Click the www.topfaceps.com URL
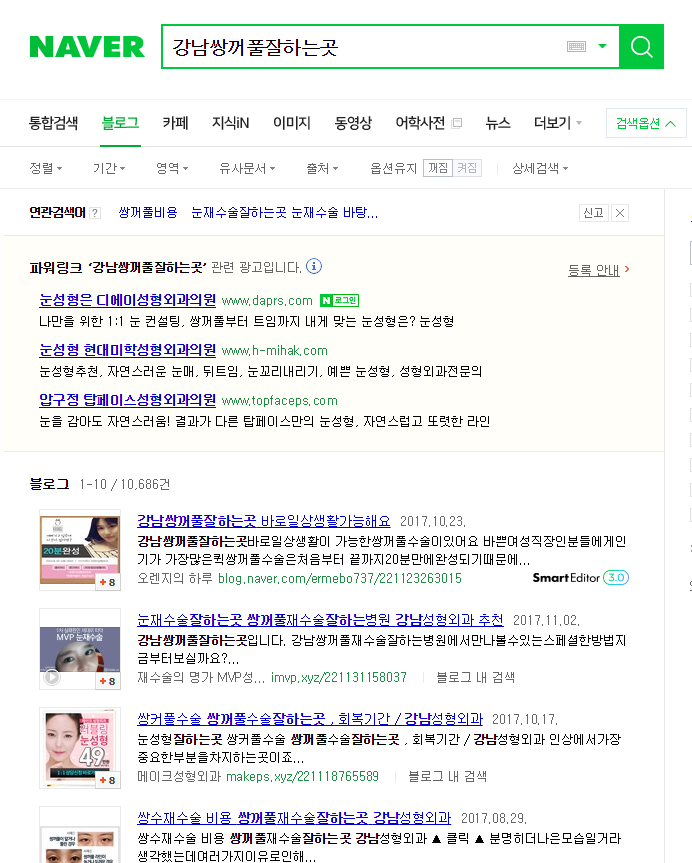This screenshot has width=692, height=863. point(279,401)
